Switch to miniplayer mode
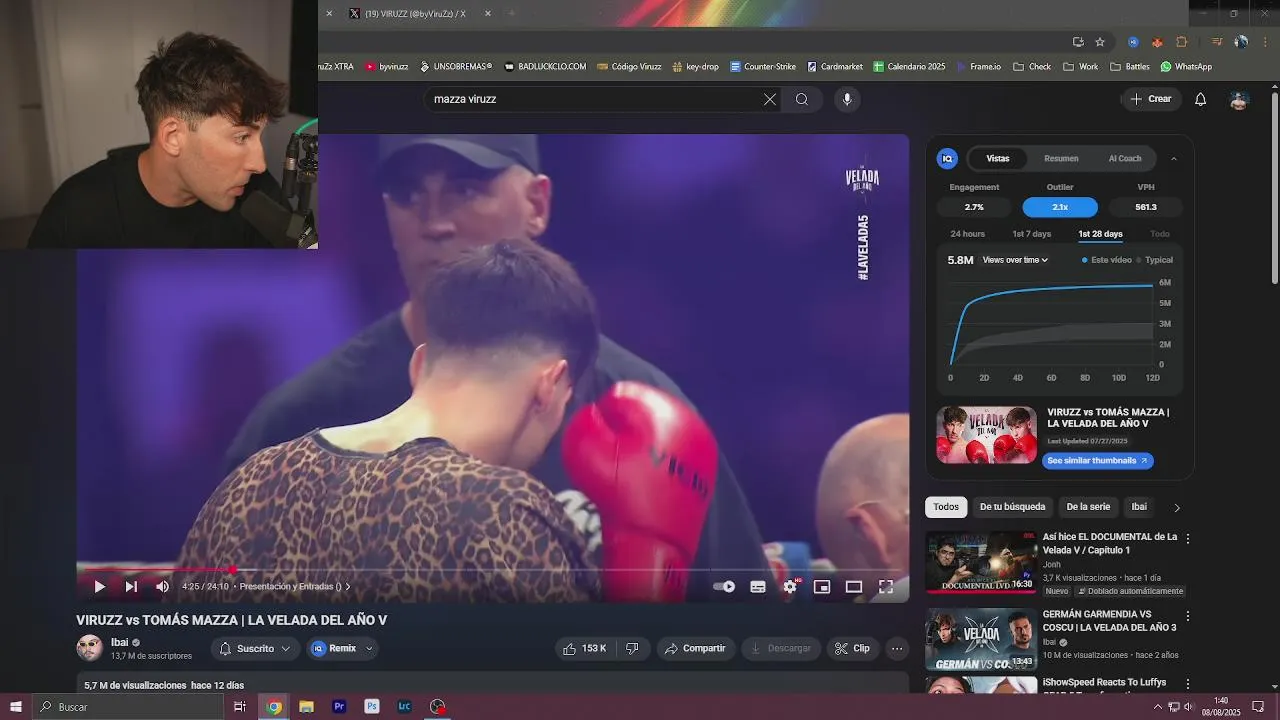 point(822,587)
